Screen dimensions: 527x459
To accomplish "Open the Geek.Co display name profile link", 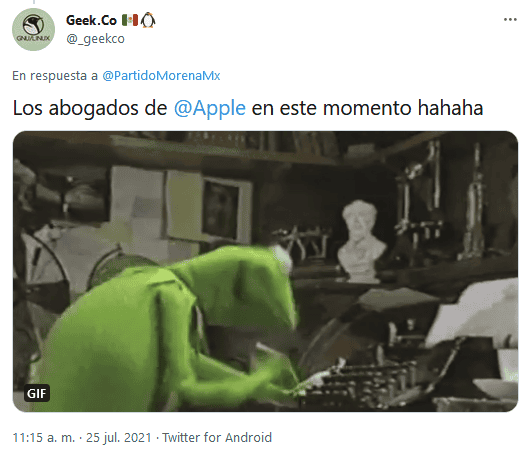I will (x=91, y=20).
